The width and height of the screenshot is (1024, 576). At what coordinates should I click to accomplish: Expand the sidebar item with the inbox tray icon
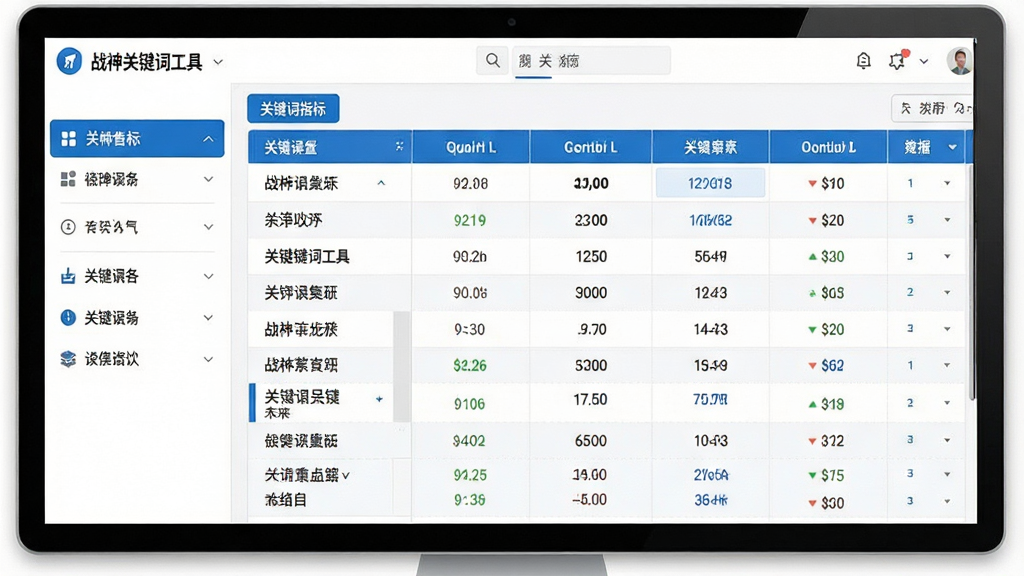(x=208, y=276)
